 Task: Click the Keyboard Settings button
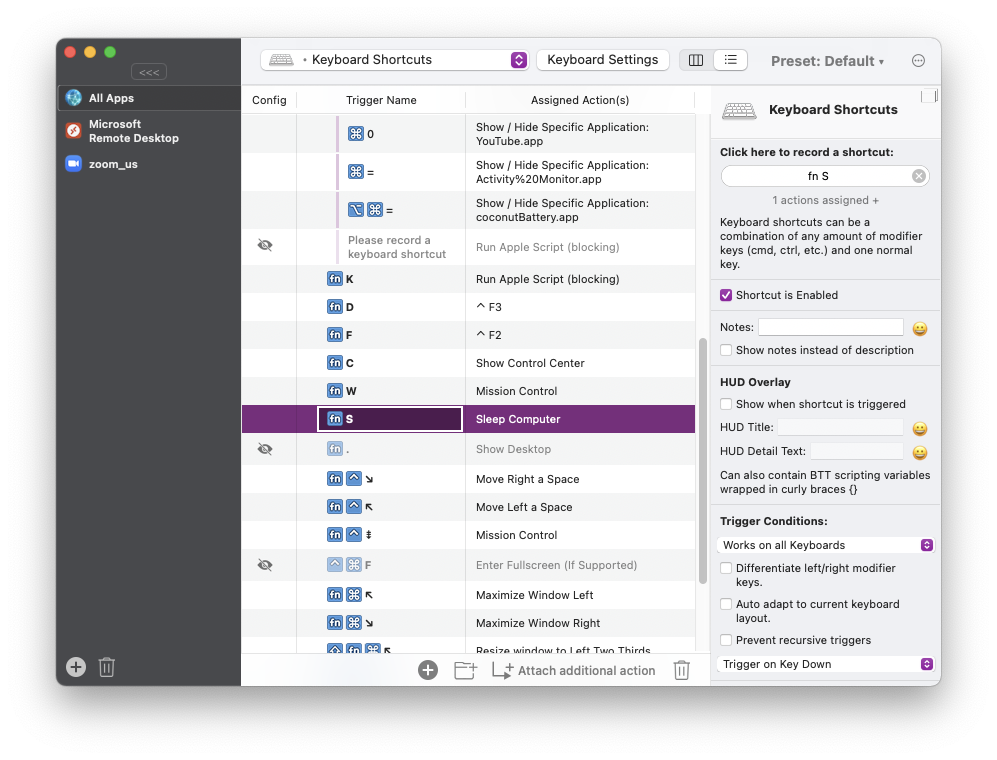coord(603,60)
